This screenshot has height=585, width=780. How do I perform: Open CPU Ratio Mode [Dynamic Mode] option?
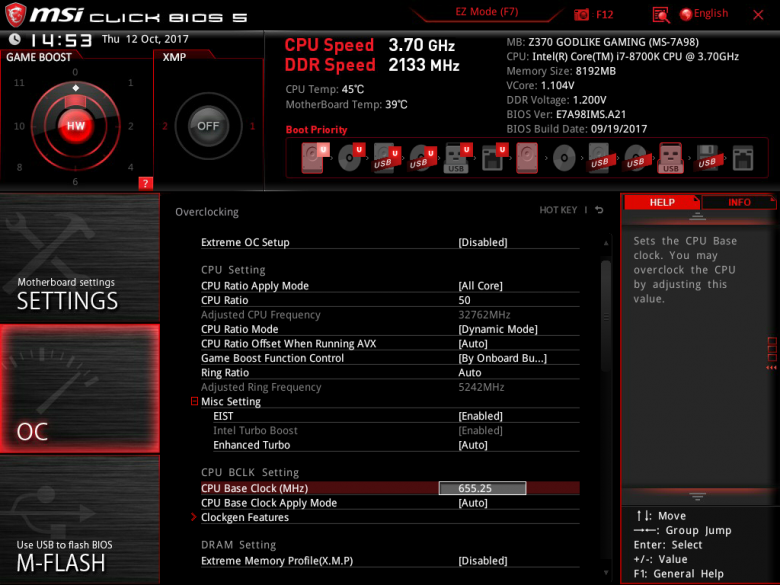[x=390, y=329]
